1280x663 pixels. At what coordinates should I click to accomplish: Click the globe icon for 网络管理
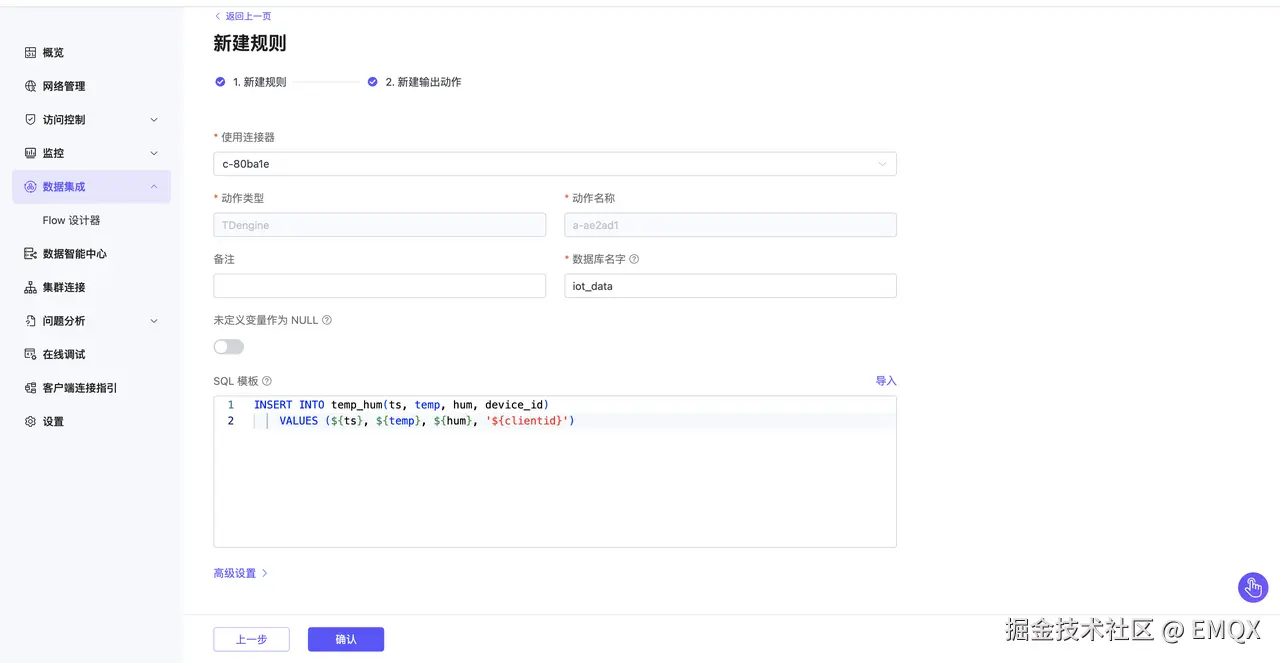[30, 86]
